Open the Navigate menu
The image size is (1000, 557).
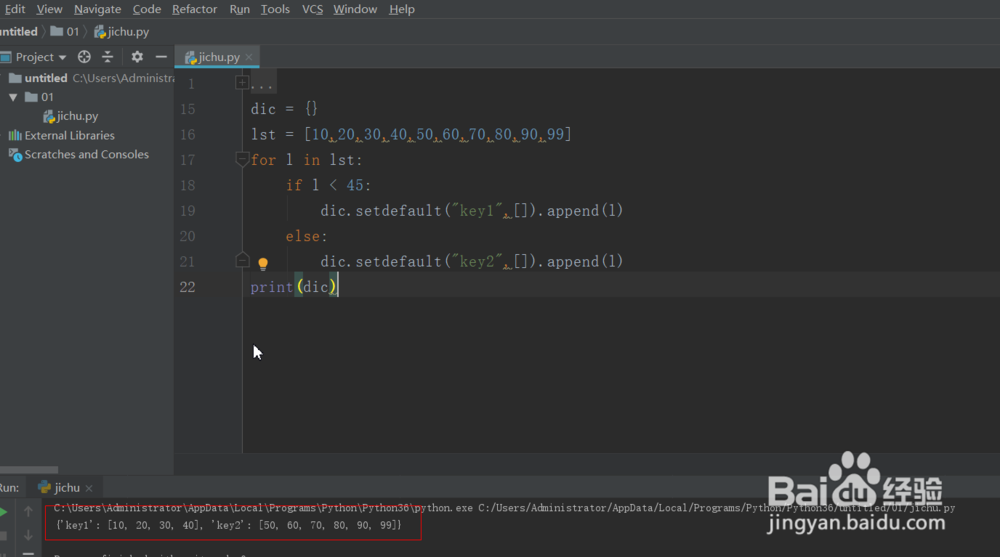click(x=97, y=9)
